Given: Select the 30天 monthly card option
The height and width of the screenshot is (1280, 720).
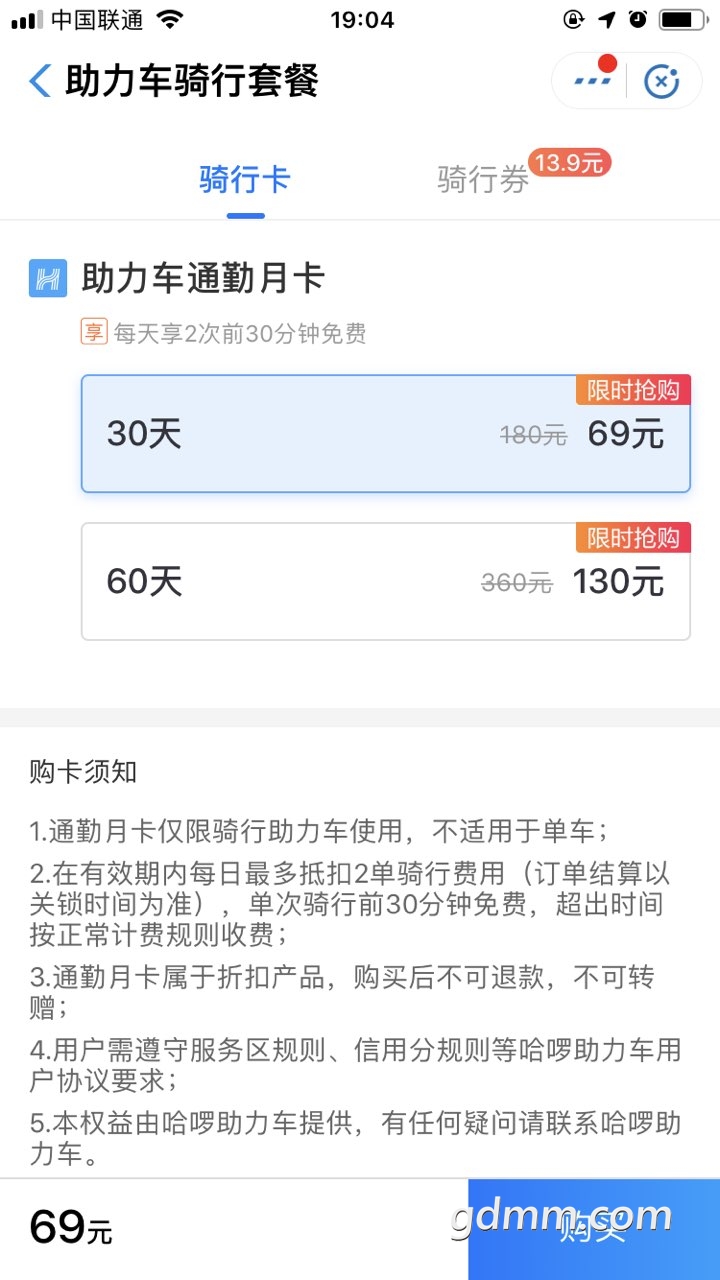Looking at the screenshot, I should click(385, 434).
